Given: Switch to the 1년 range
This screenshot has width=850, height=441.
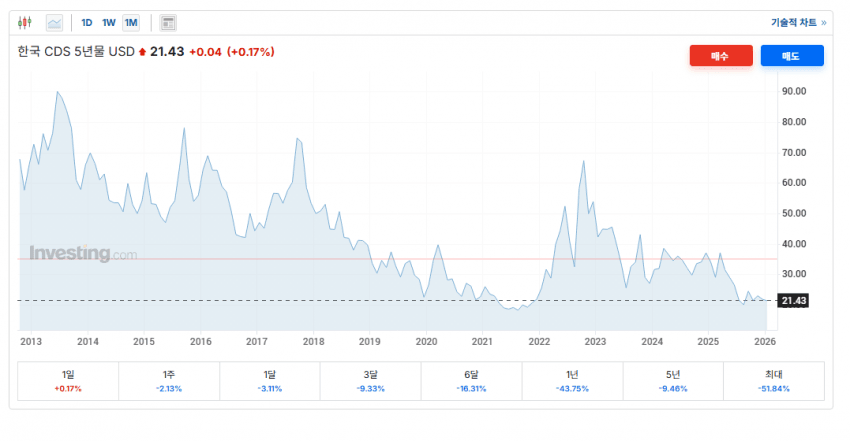Looking at the screenshot, I should point(572,381).
